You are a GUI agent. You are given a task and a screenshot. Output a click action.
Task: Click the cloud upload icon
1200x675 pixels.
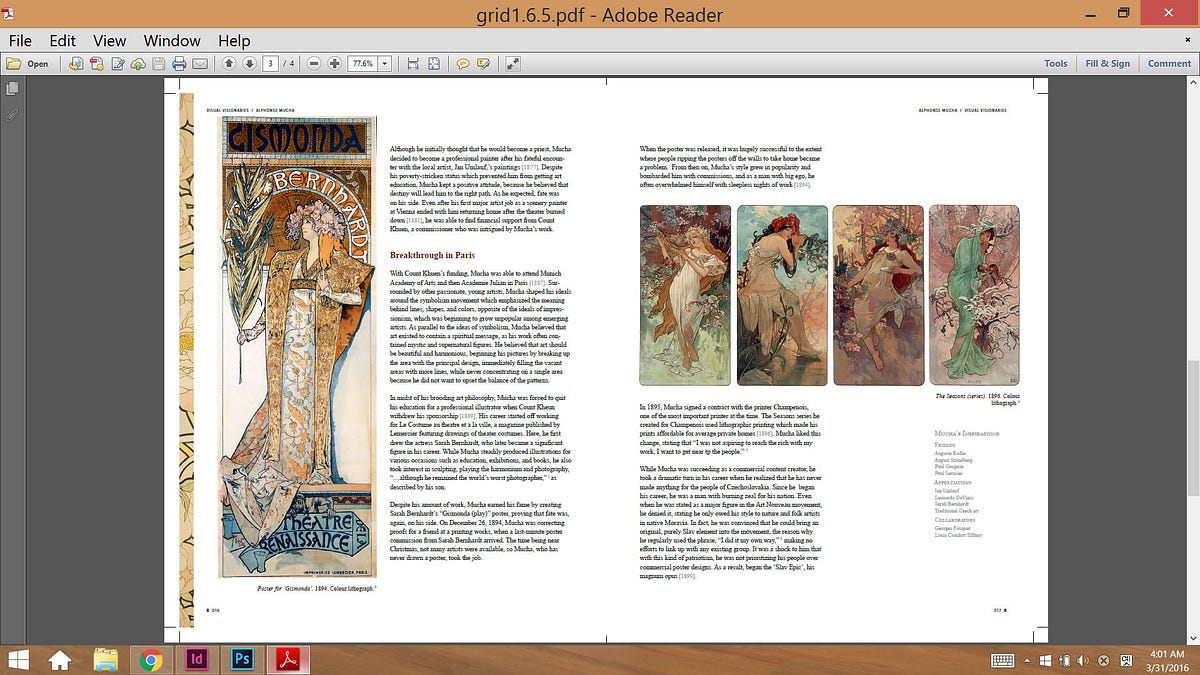[138, 63]
